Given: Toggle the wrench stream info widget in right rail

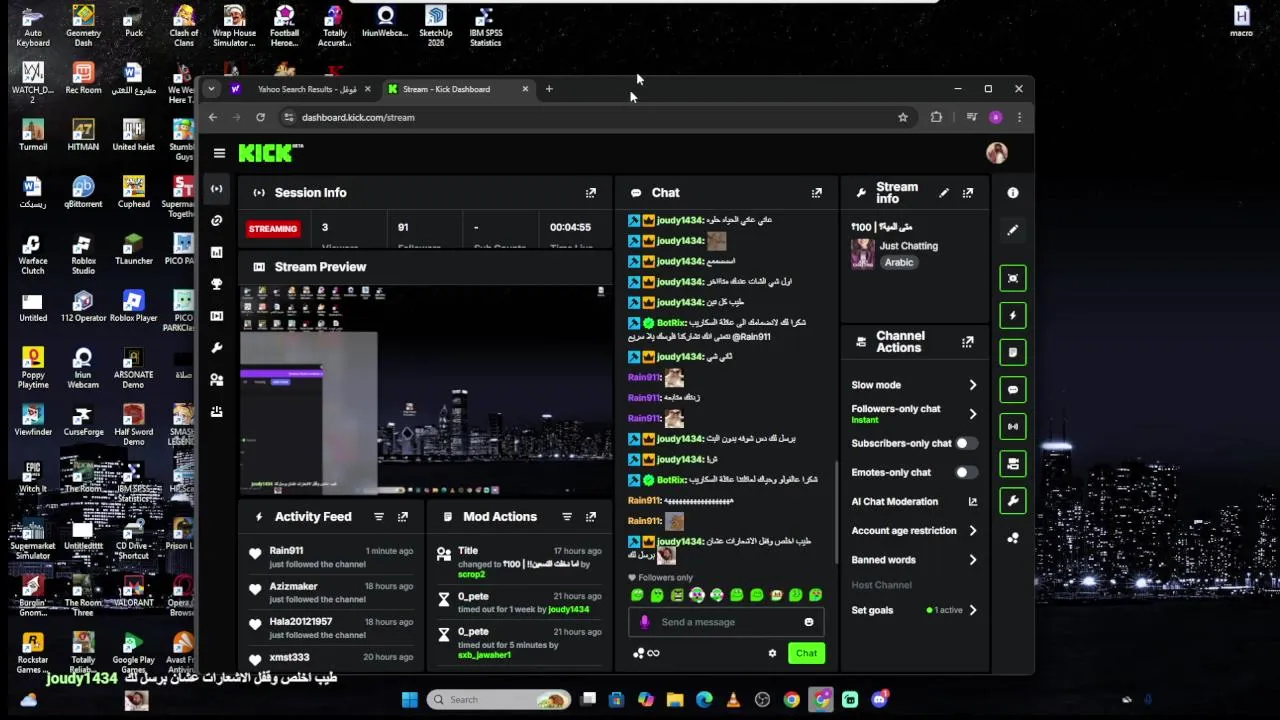Looking at the screenshot, I should (1013, 501).
